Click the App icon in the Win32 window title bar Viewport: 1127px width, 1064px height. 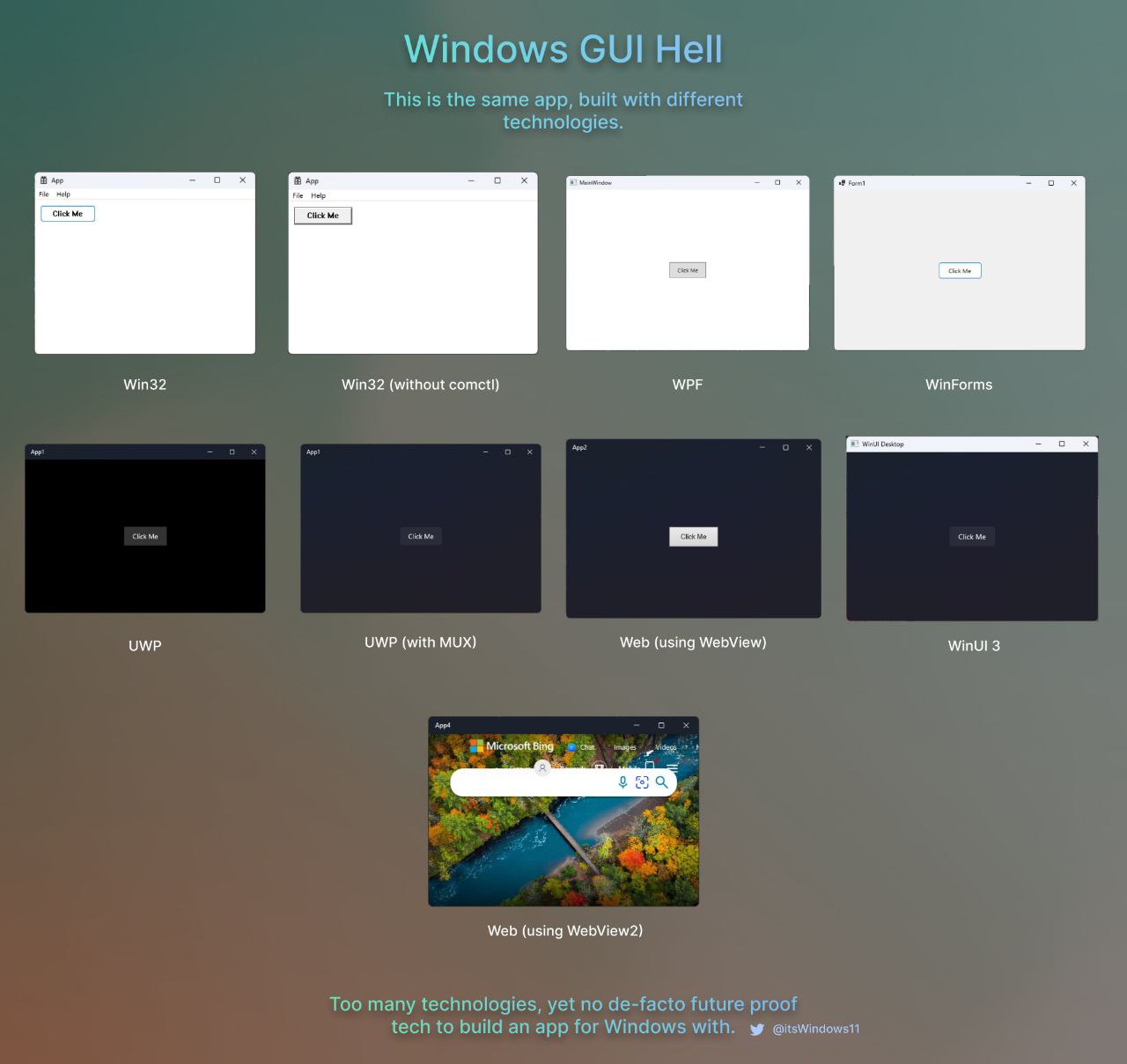[44, 180]
